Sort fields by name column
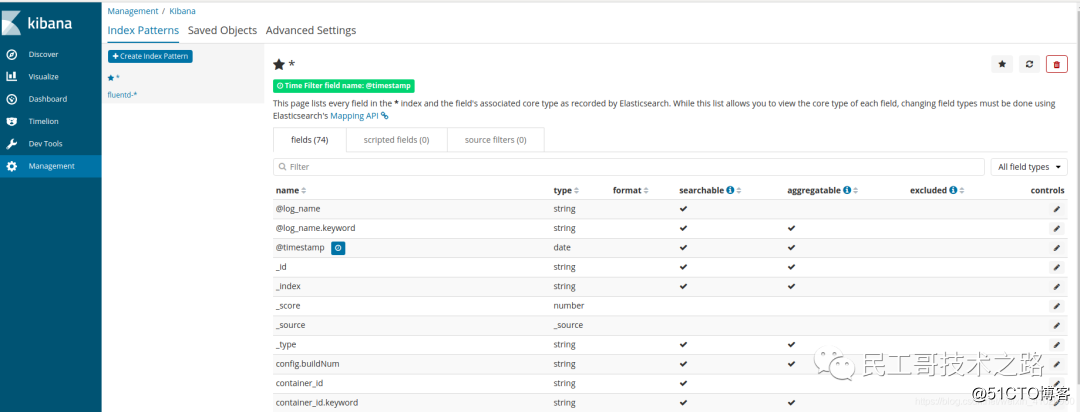The image size is (1080, 412). [291, 190]
